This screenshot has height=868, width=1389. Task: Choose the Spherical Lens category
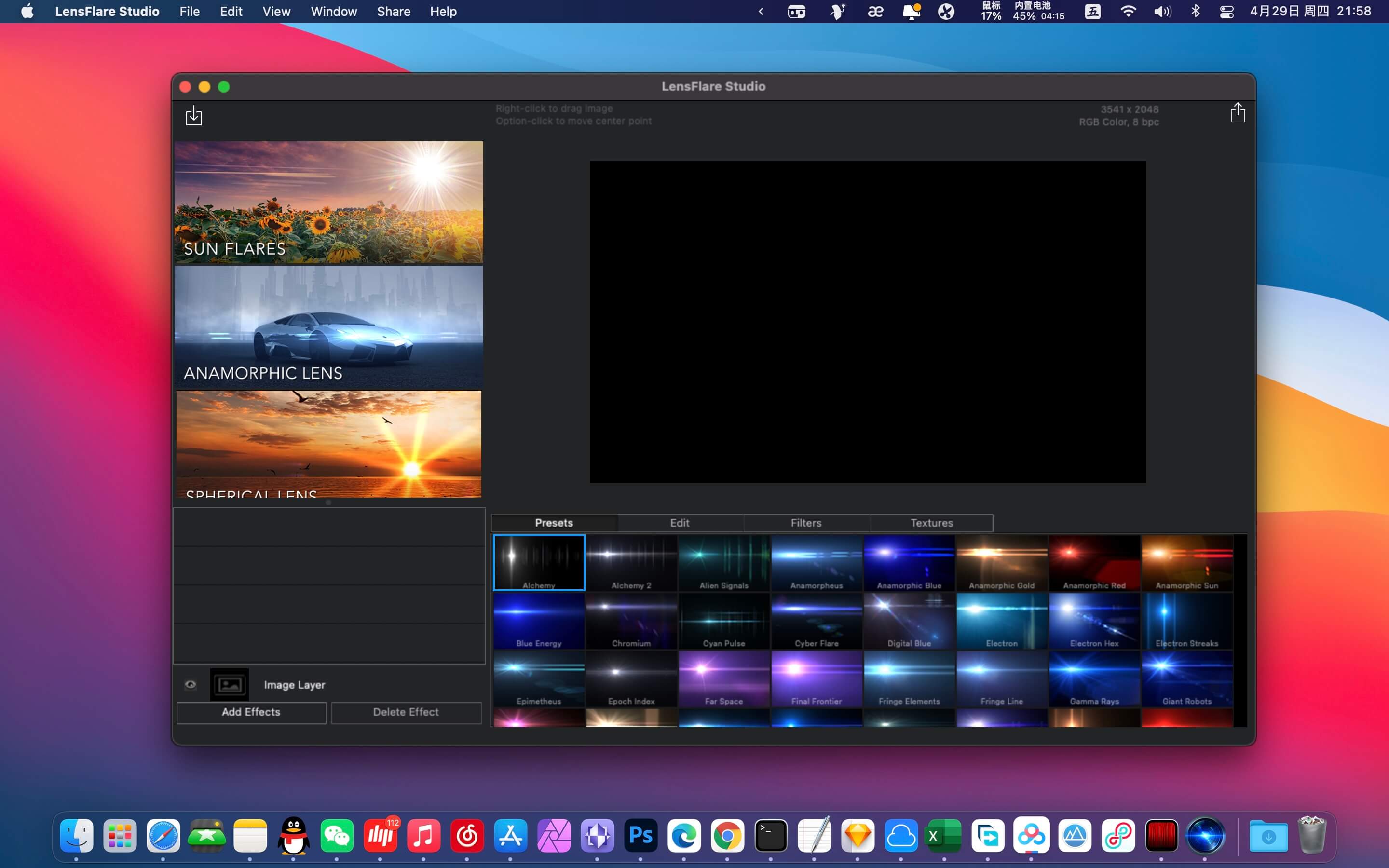pyautogui.click(x=329, y=444)
